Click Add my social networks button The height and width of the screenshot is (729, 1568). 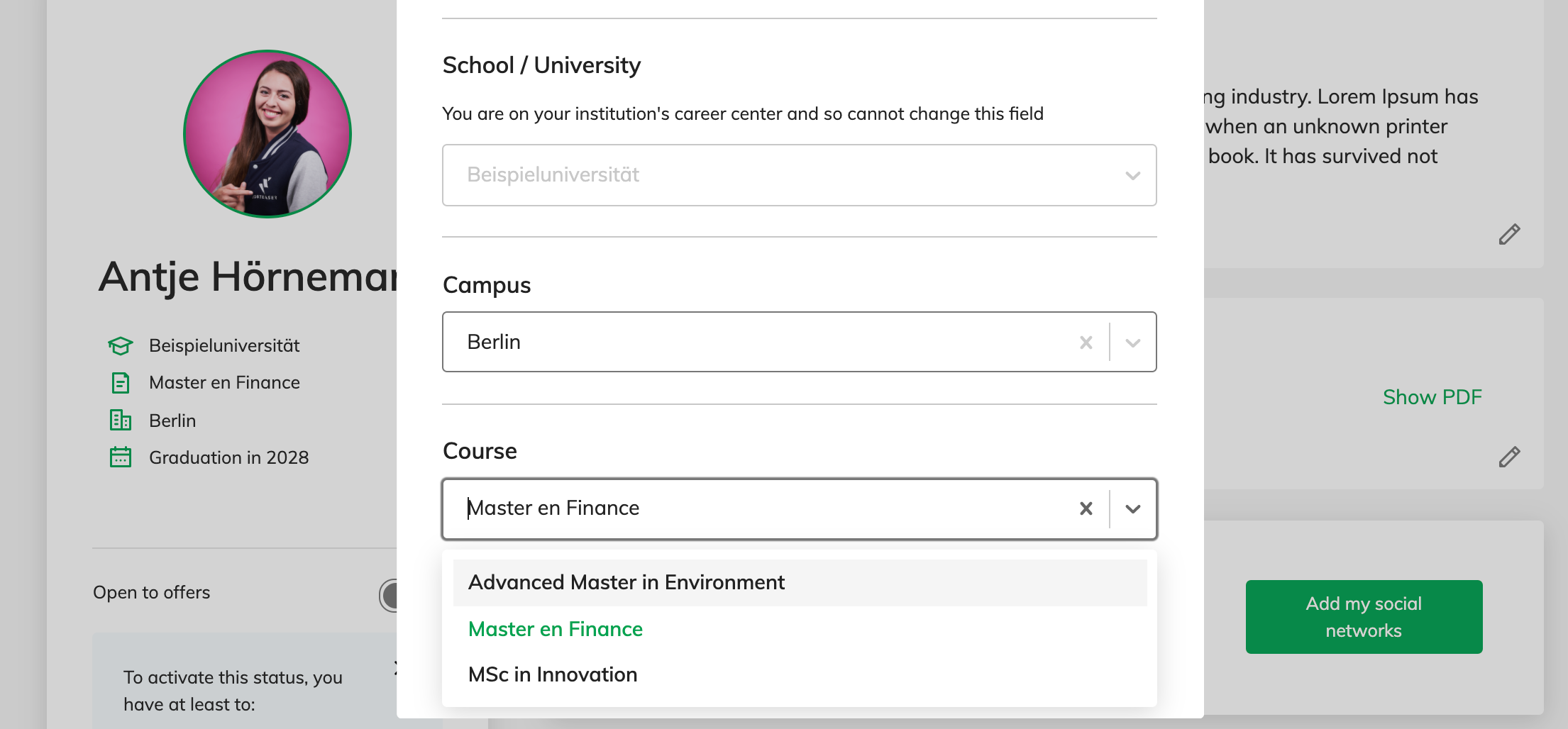coord(1364,617)
